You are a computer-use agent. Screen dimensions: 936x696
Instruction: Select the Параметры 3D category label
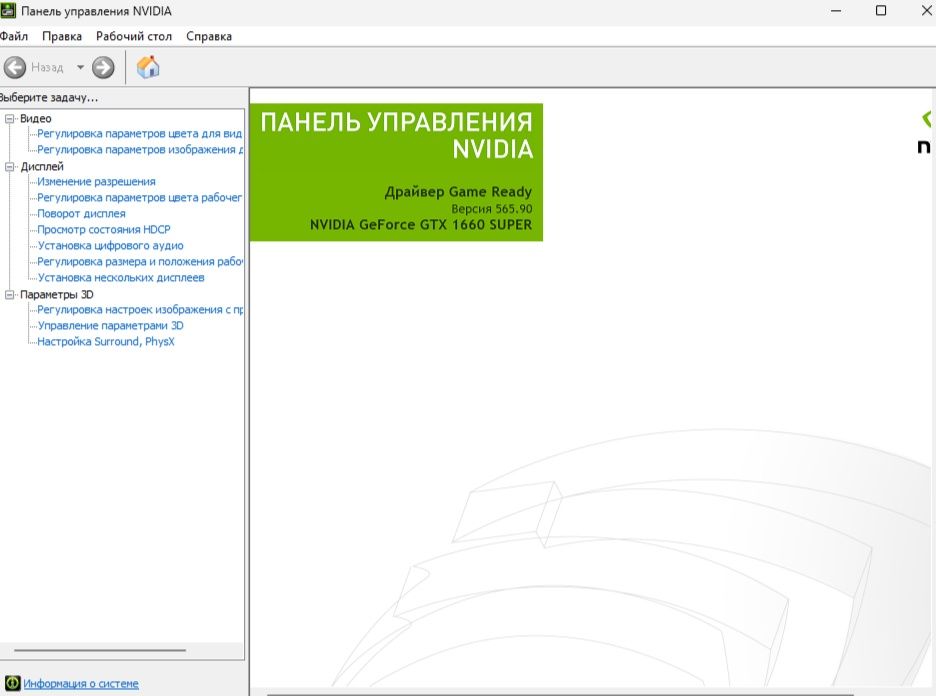pos(57,294)
